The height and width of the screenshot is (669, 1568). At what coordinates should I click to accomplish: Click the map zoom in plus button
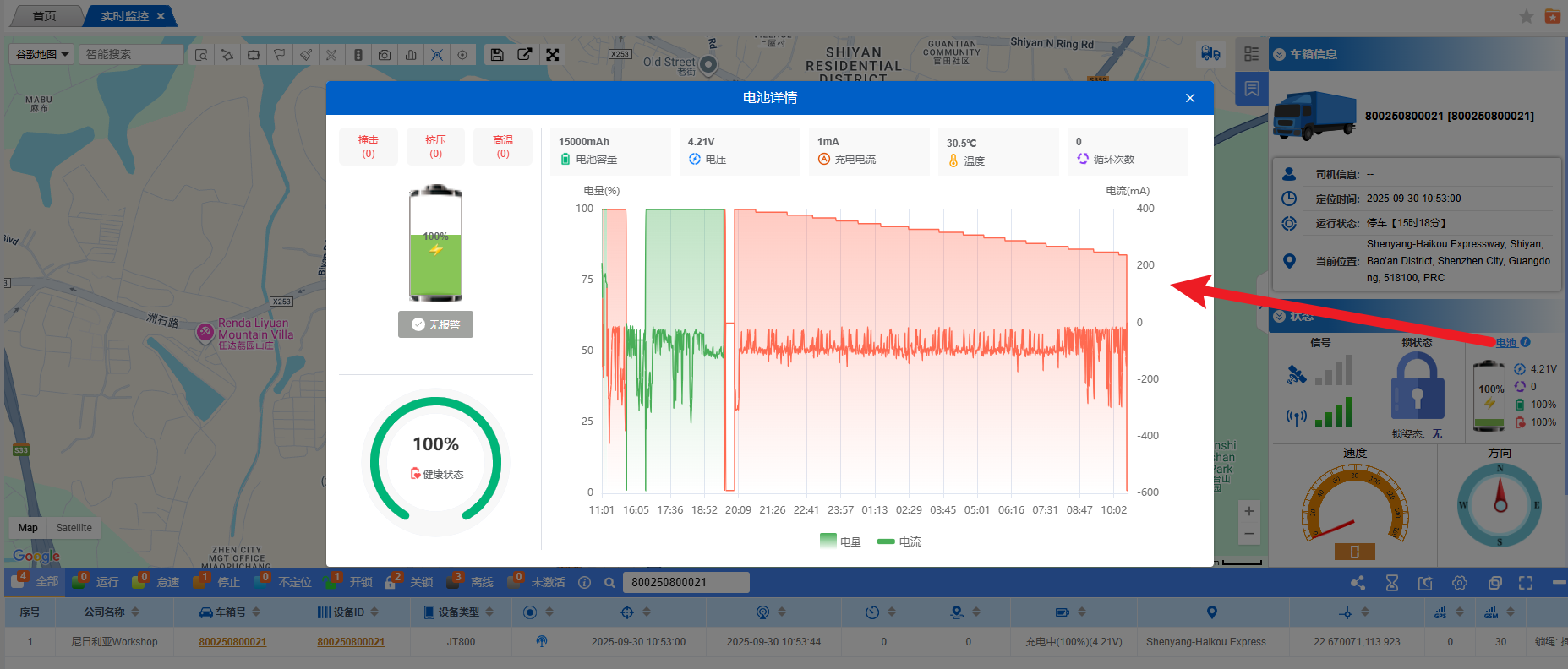(x=1249, y=511)
